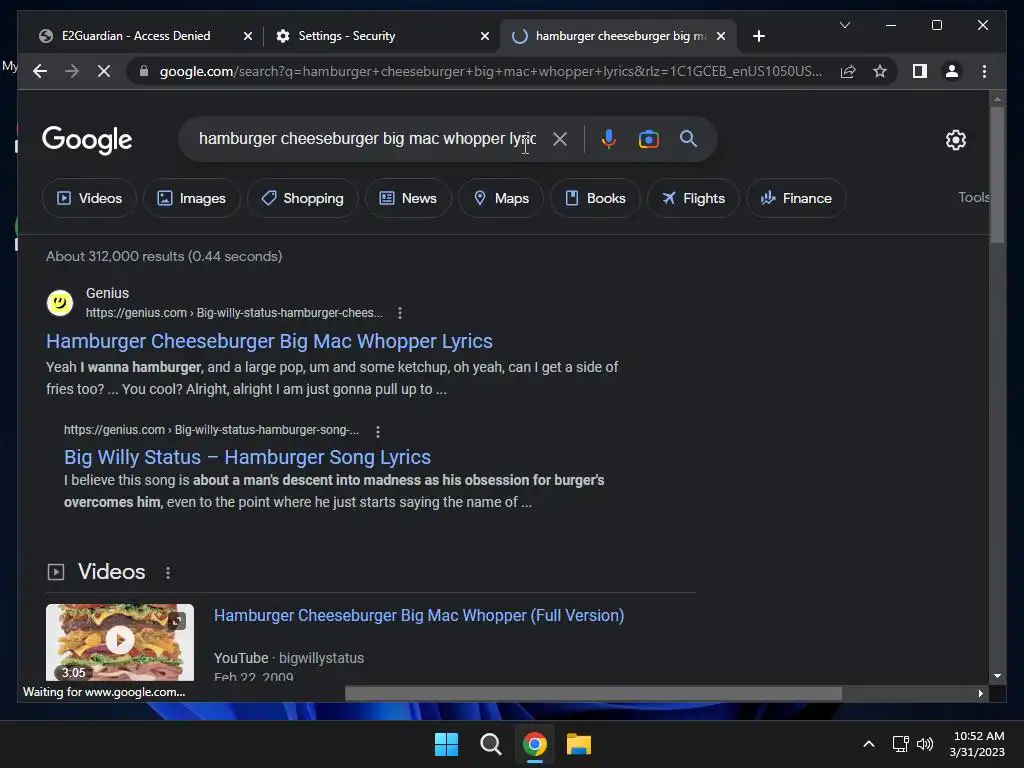
Task: Click the Chrome taskbar icon
Action: click(x=535, y=744)
